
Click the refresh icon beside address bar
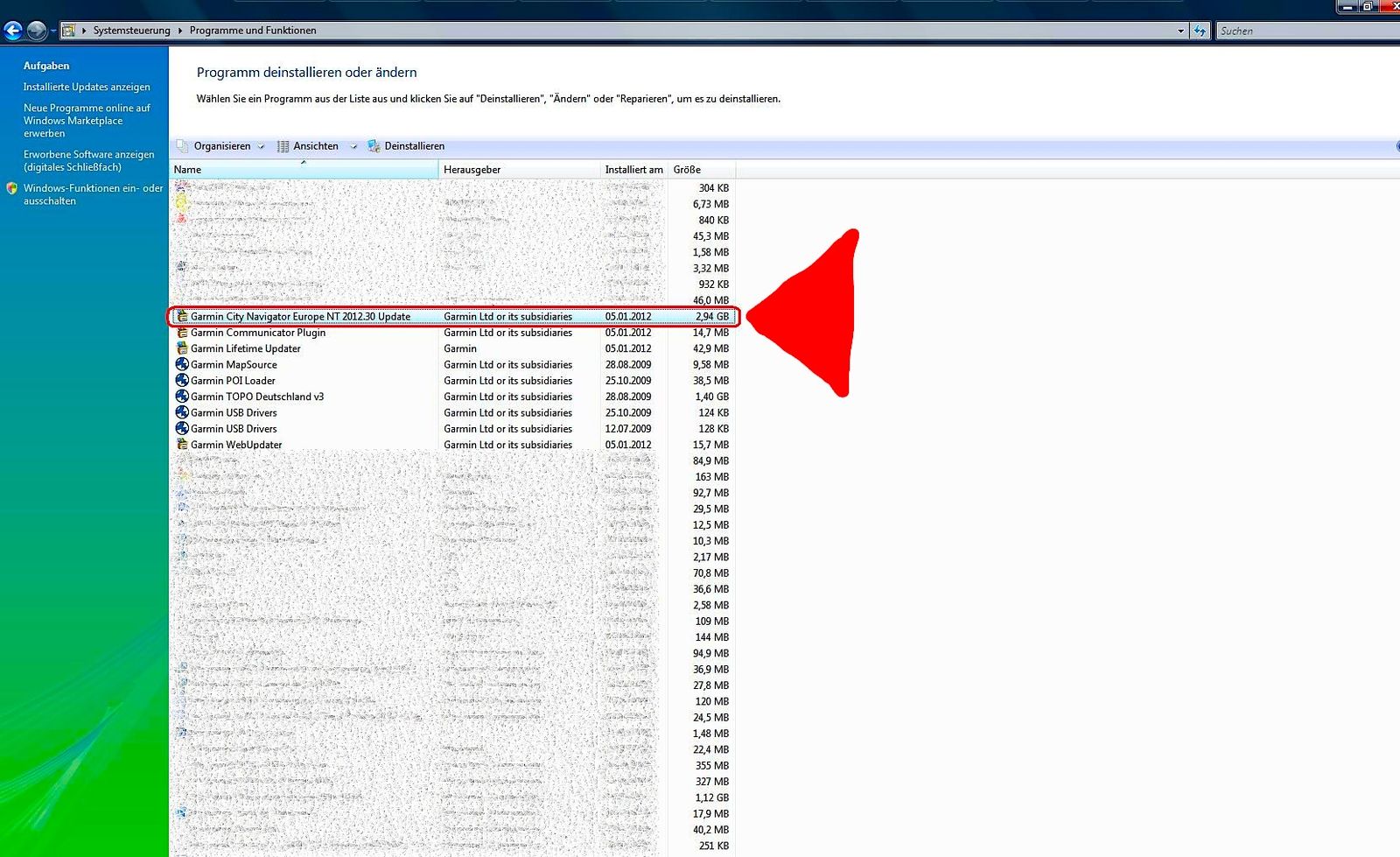(x=1200, y=31)
